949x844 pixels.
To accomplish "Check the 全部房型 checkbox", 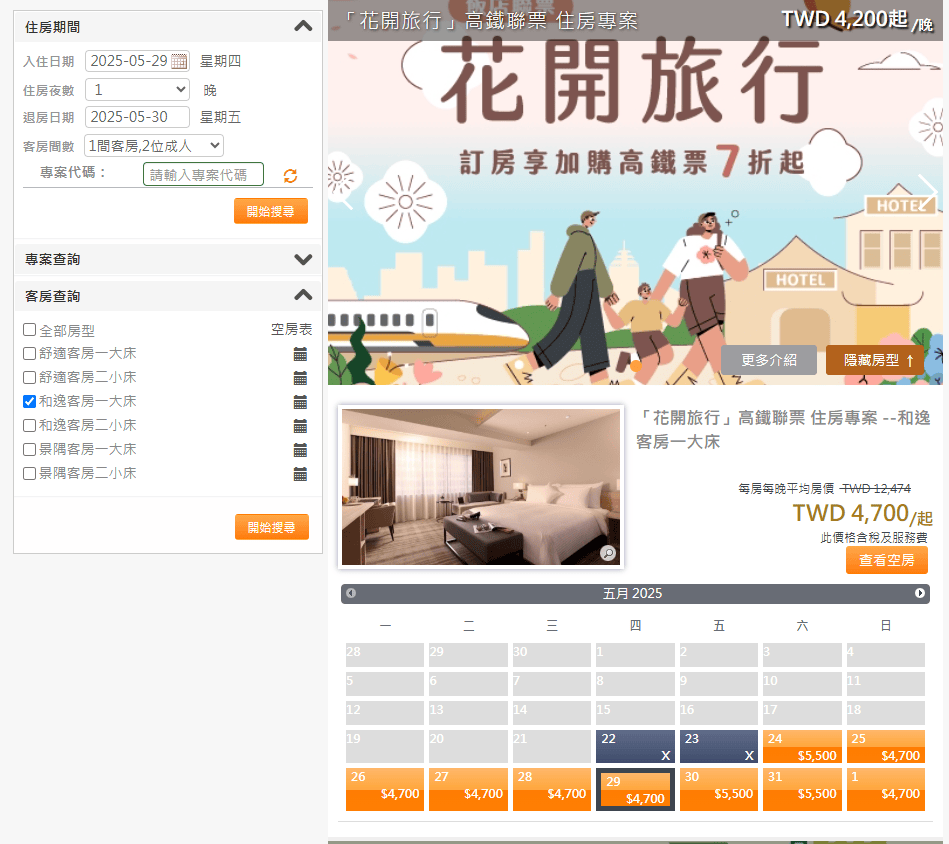I will point(29,330).
